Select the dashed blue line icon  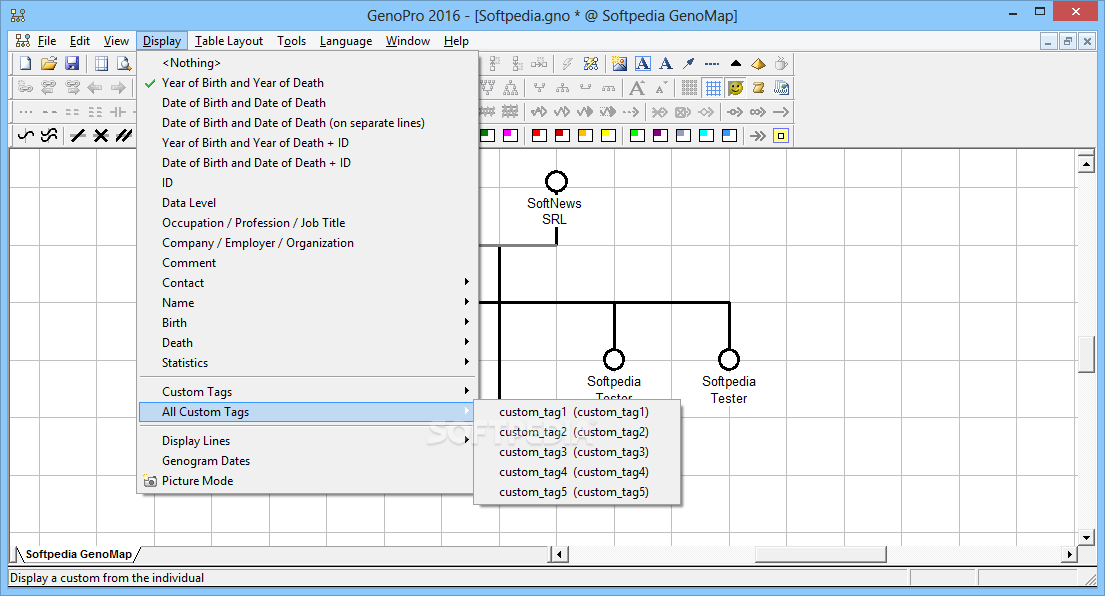pyautogui.click(x=712, y=63)
